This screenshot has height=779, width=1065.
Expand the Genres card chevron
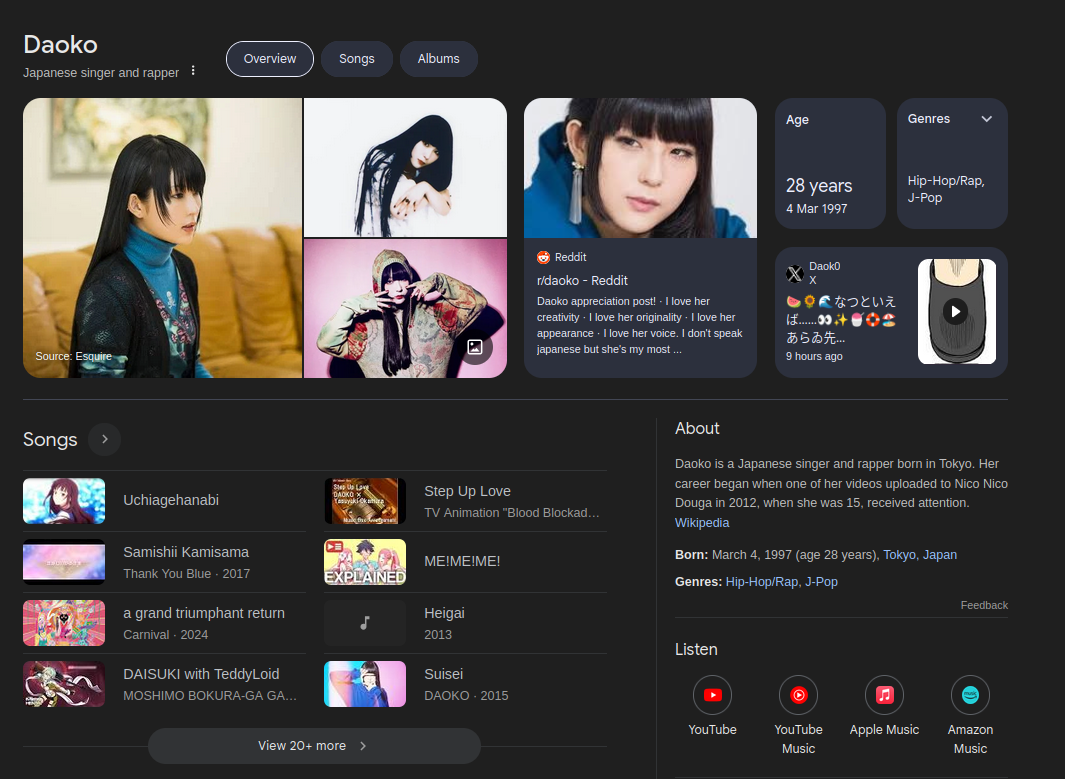coord(987,119)
